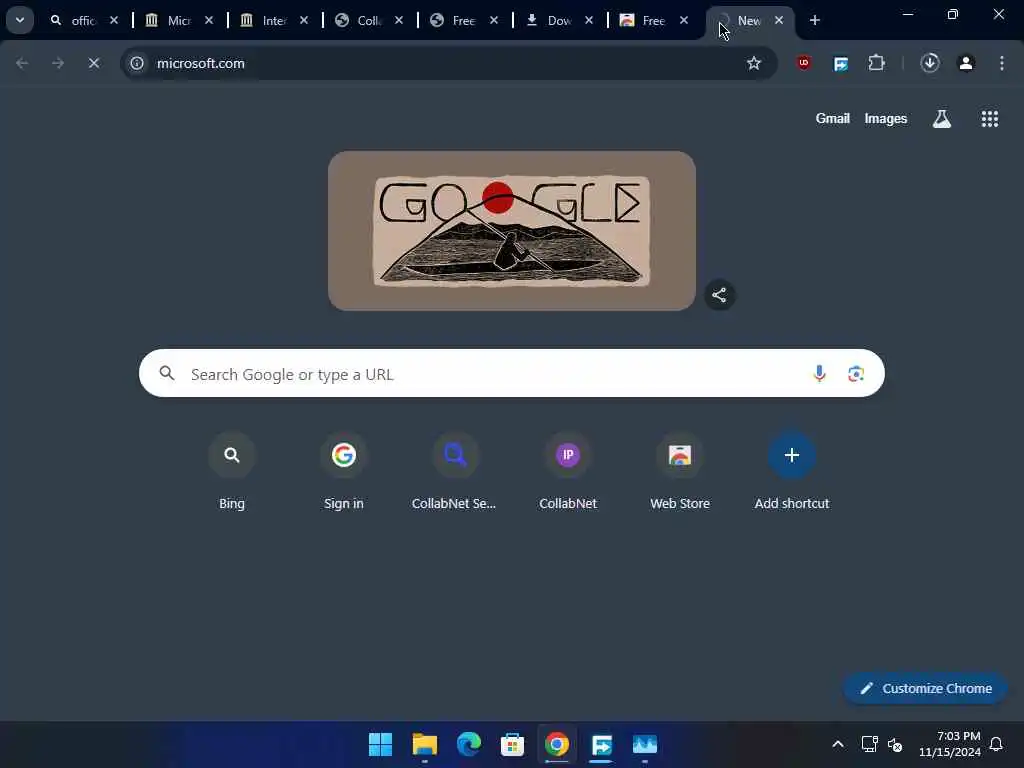This screenshot has width=1024, height=768.
Task: Open Search Labs flask icon
Action: pos(942,118)
